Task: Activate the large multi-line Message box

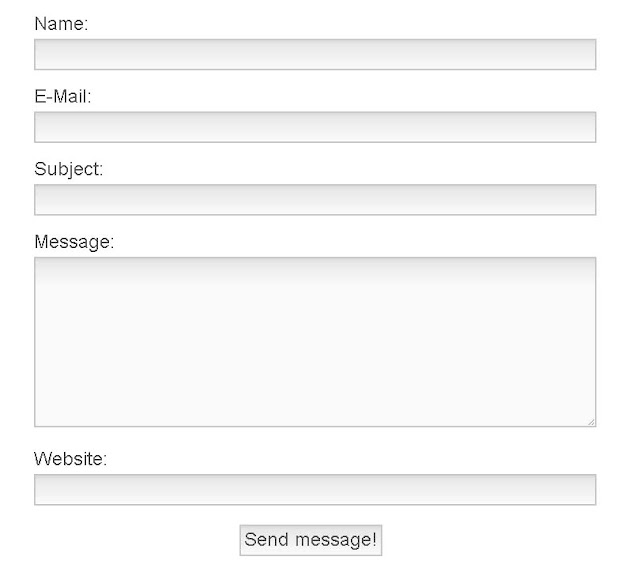Action: pyautogui.click(x=315, y=342)
